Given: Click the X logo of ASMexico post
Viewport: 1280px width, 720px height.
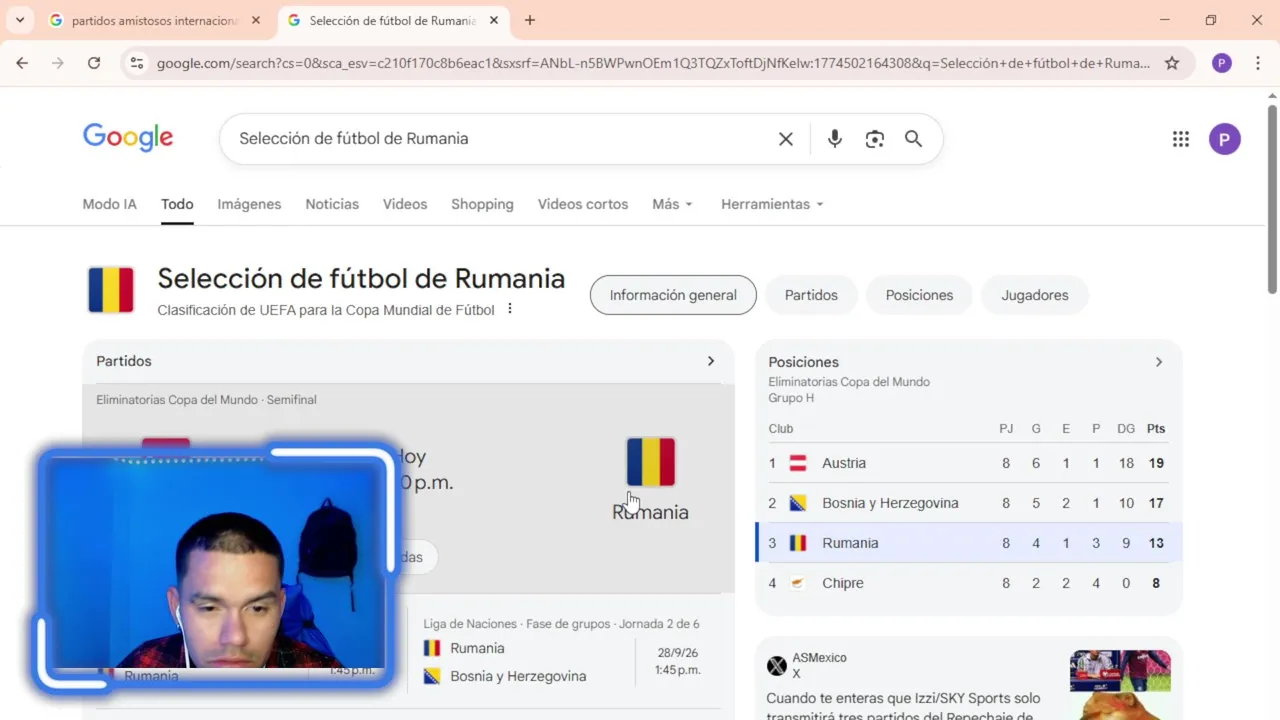Looking at the screenshot, I should pyautogui.click(x=777, y=666).
